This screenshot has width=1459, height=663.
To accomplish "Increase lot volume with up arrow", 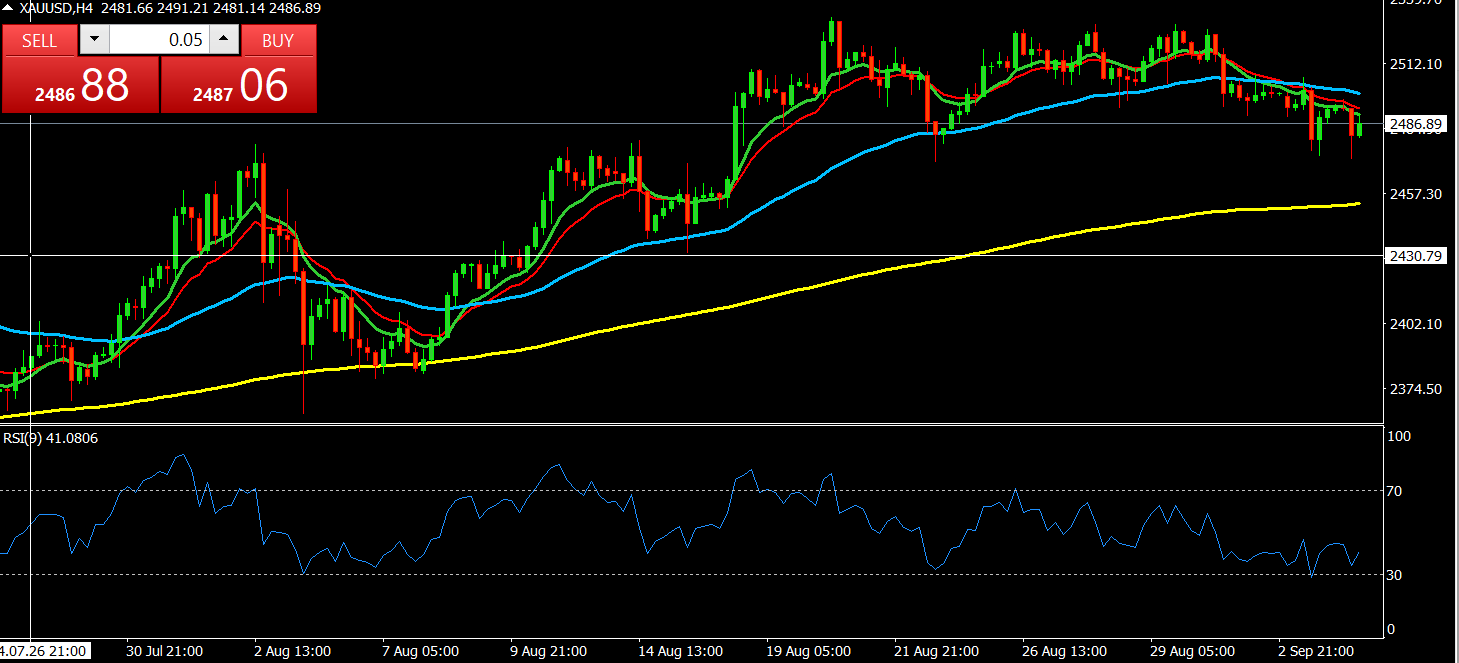I will [x=224, y=40].
